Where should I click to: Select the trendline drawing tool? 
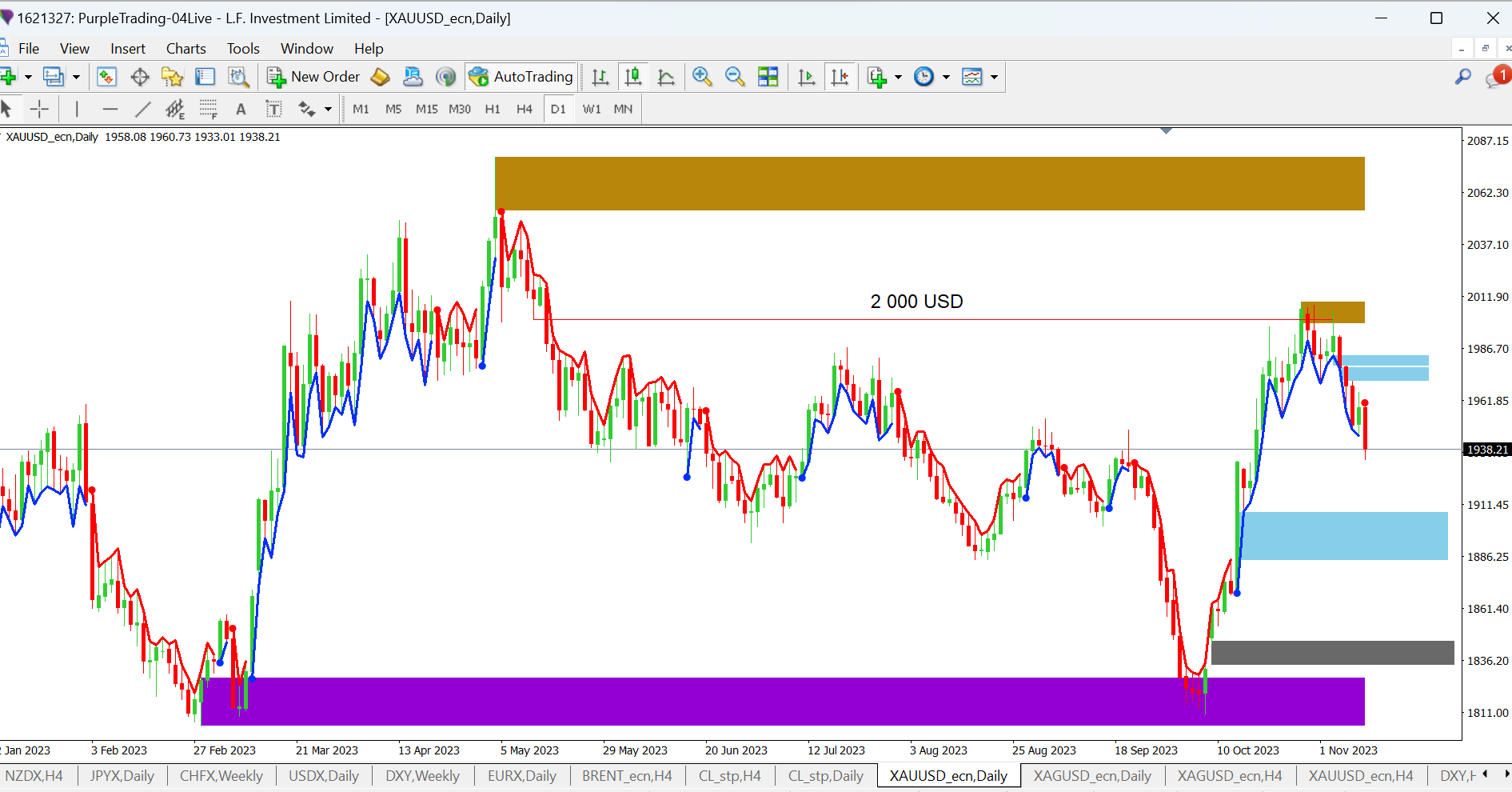(x=143, y=109)
